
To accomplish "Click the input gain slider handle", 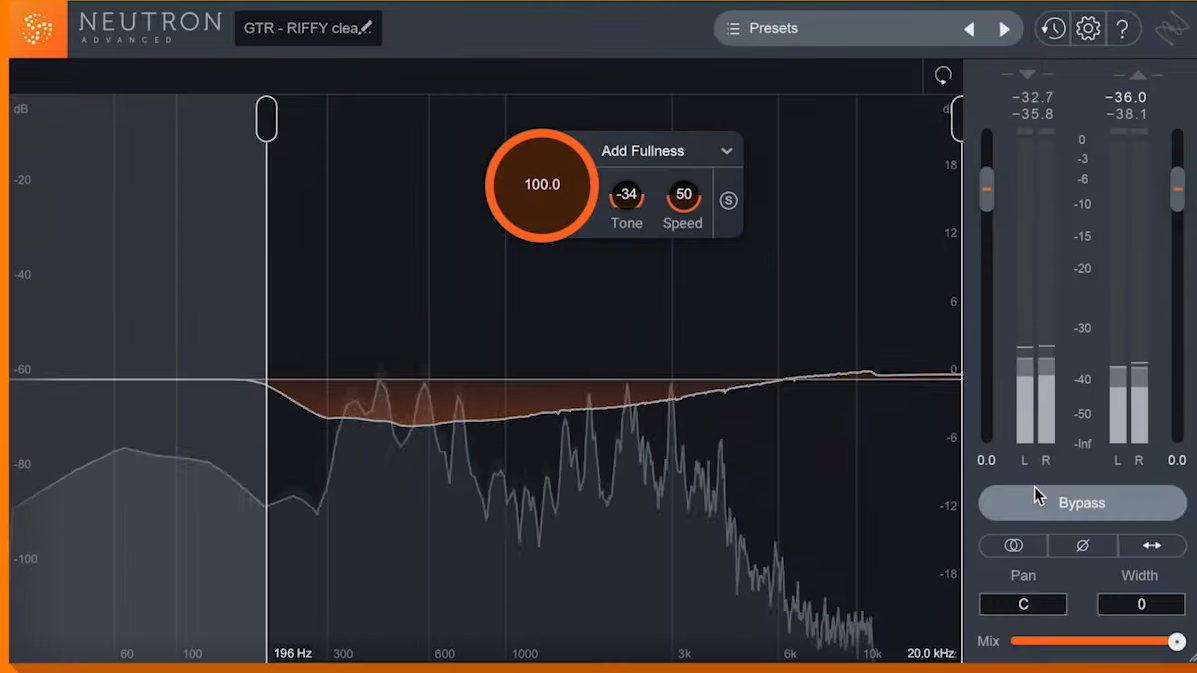I will (x=987, y=188).
